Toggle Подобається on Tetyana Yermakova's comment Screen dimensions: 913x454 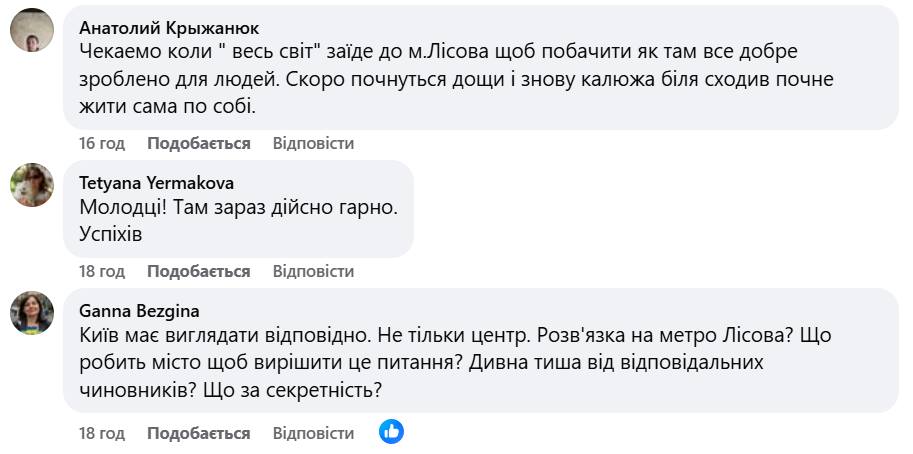click(x=198, y=271)
